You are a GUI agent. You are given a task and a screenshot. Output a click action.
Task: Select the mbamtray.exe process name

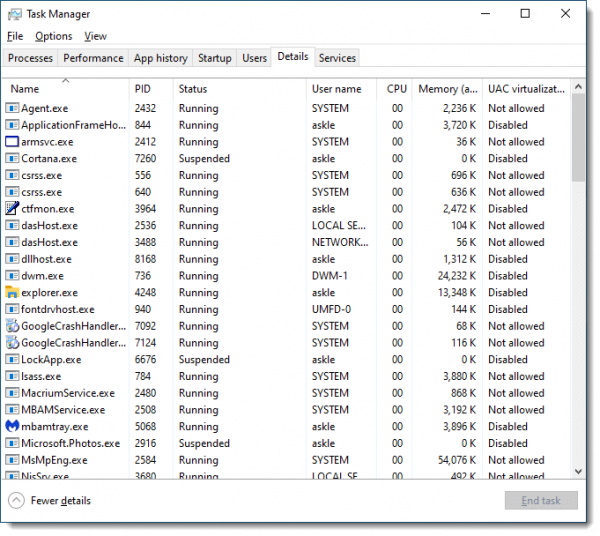55,427
